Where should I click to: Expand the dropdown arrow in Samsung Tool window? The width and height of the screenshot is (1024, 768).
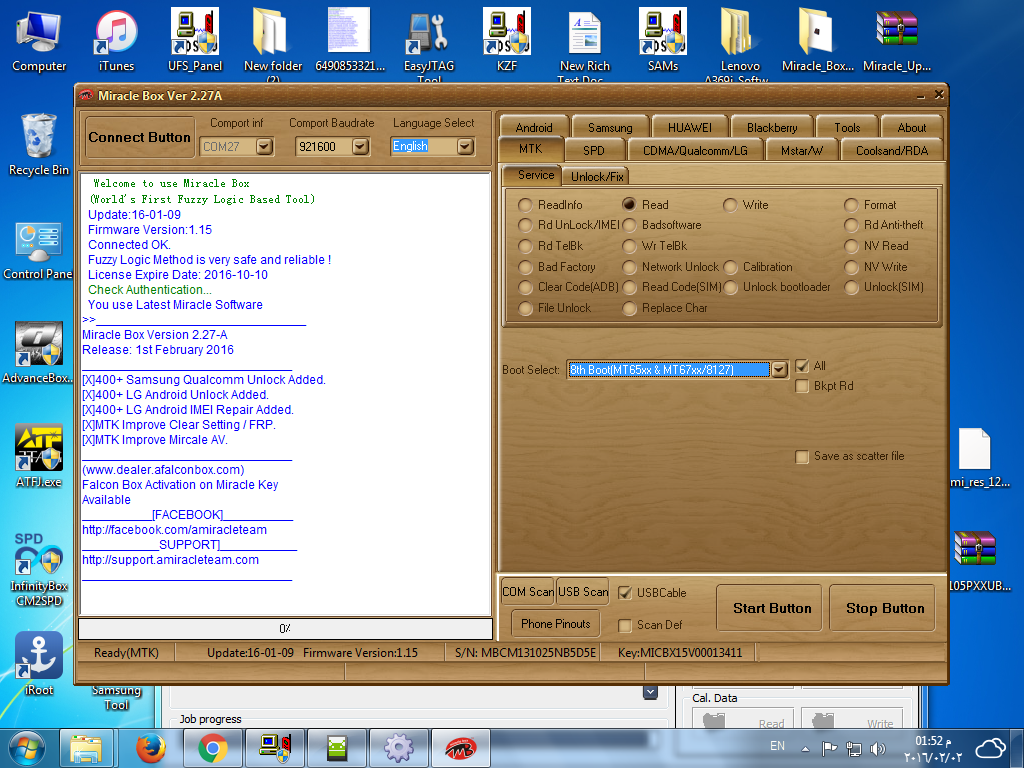pyautogui.click(x=650, y=692)
